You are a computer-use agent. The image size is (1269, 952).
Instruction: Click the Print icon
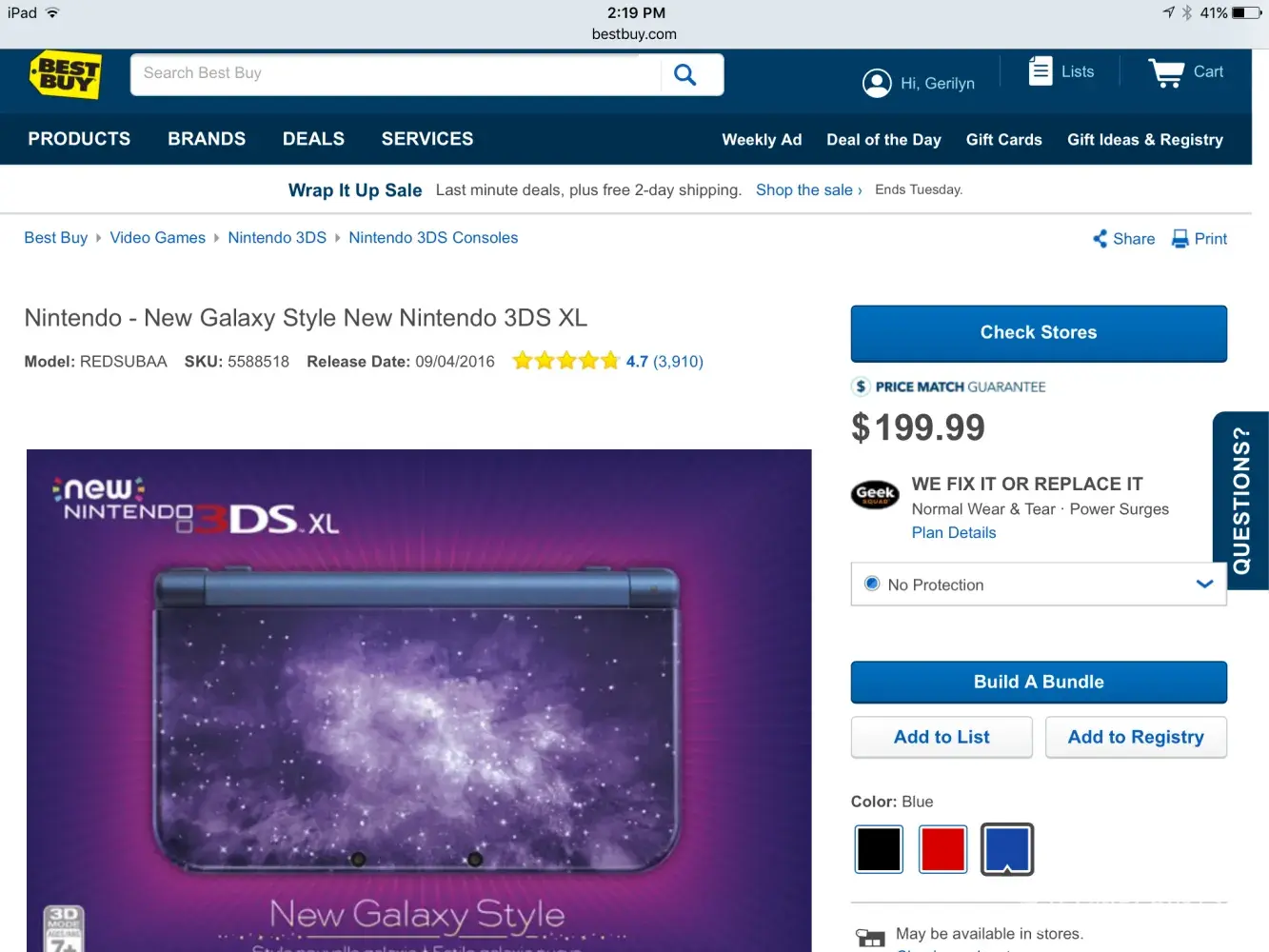[x=1180, y=239]
